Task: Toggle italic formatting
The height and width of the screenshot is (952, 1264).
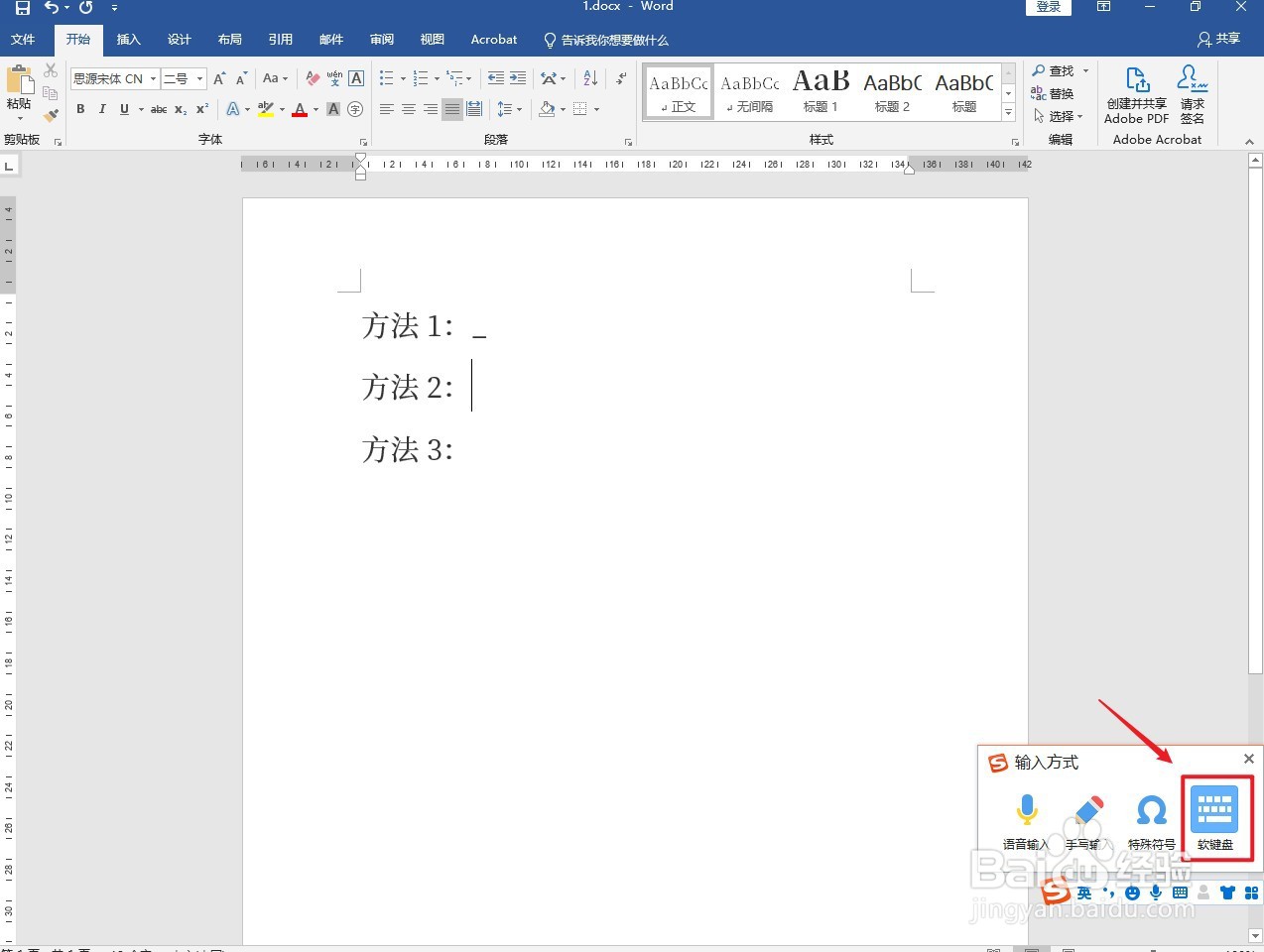Action: point(102,109)
